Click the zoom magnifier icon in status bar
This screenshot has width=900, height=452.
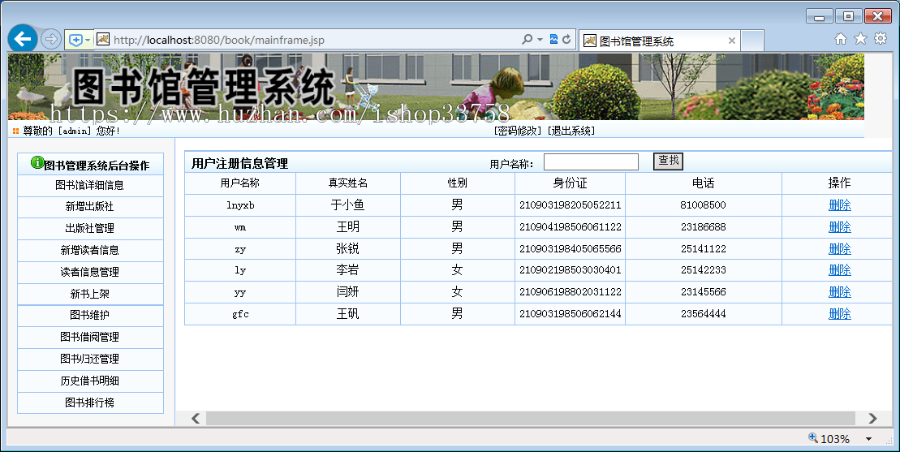click(813, 438)
